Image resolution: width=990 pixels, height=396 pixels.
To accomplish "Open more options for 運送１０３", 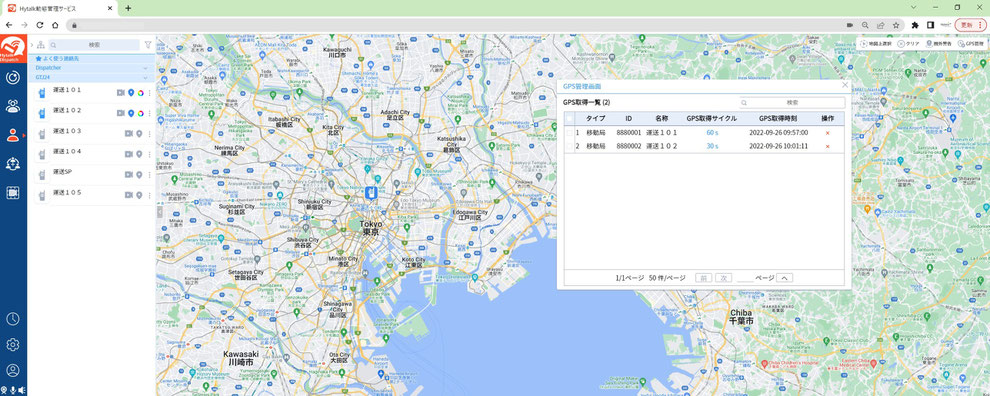I will point(150,134).
